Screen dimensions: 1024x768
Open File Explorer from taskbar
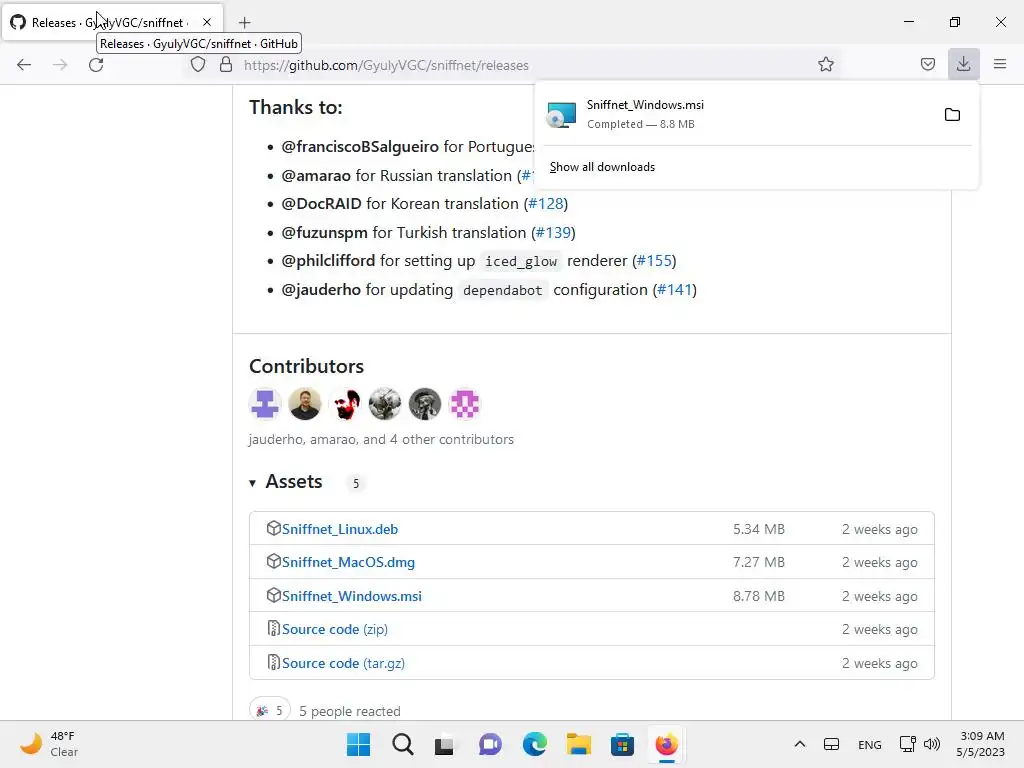click(x=579, y=744)
